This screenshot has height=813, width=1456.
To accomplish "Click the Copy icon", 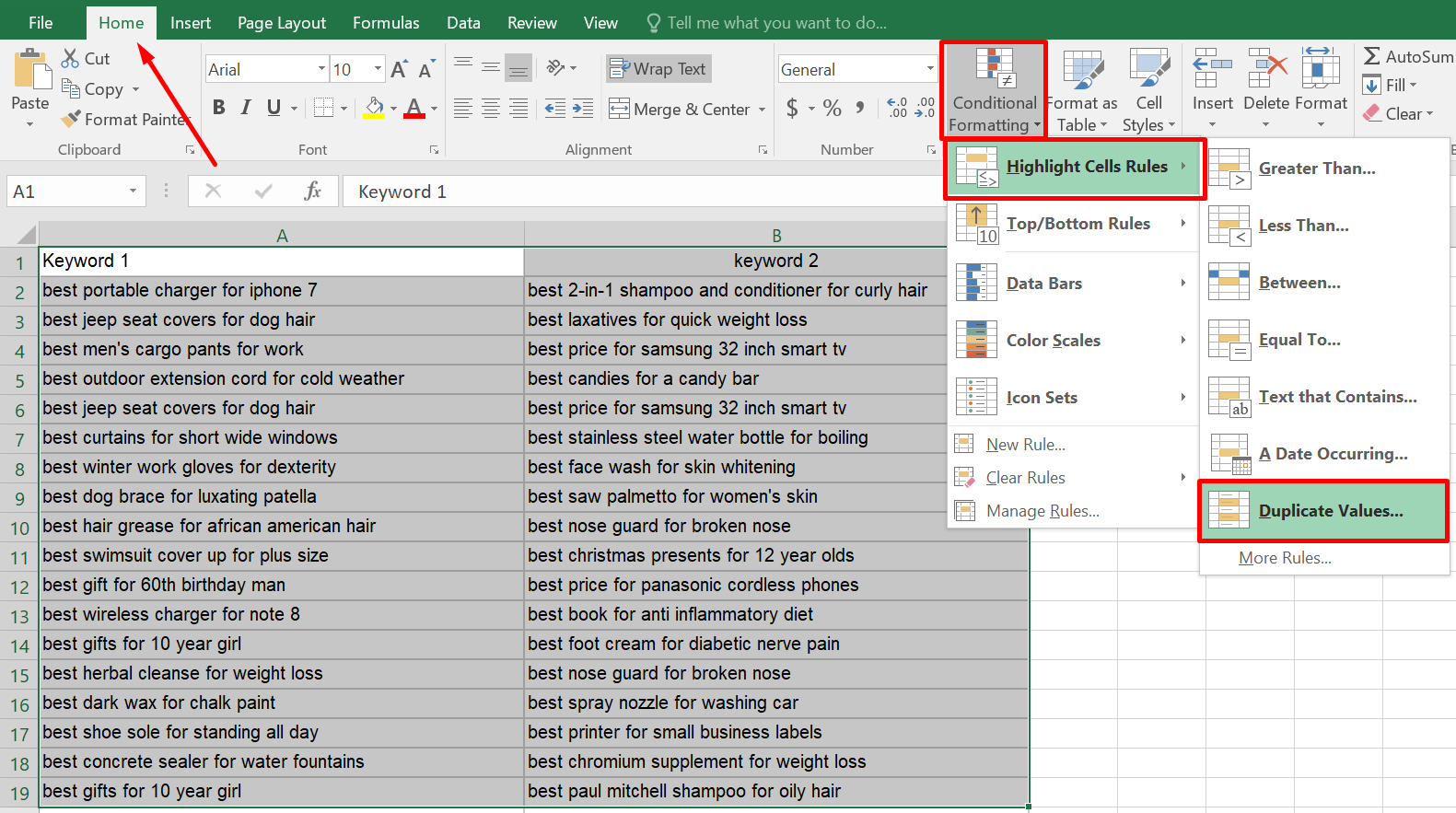I will click(70, 88).
